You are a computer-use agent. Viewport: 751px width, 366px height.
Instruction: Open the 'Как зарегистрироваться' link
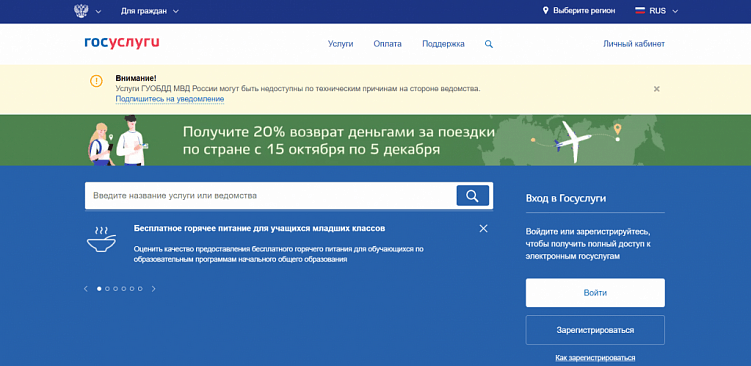click(x=595, y=358)
